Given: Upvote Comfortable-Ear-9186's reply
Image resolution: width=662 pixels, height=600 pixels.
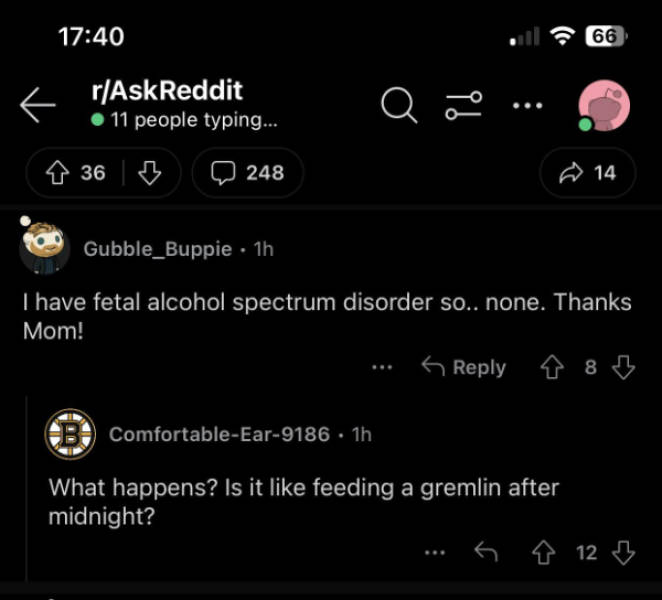Looking at the screenshot, I should 544,551.
